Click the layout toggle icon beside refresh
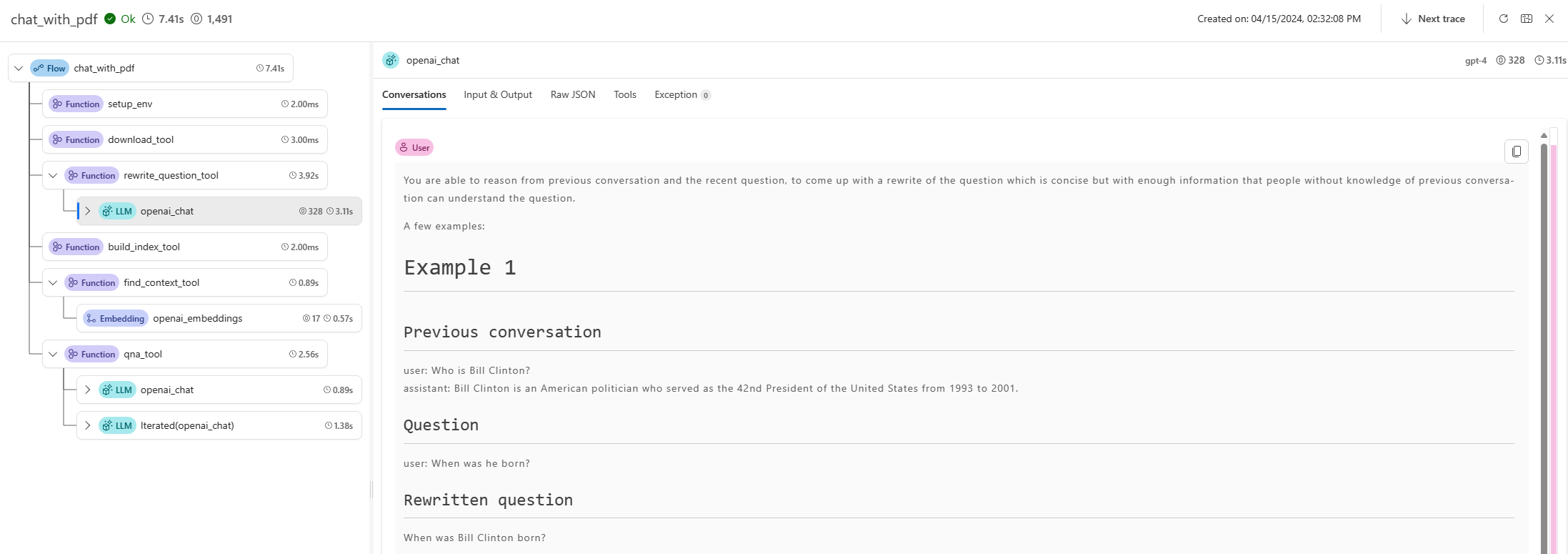1568x554 pixels. (x=1526, y=19)
